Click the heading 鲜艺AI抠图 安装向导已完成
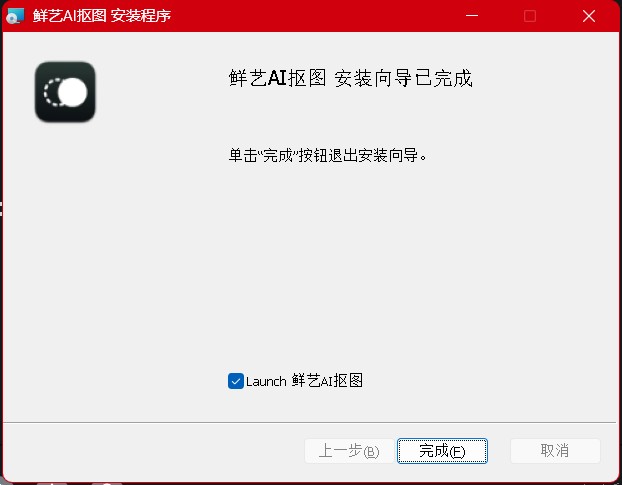Screen dimensions: 622x485 click(x=350, y=78)
